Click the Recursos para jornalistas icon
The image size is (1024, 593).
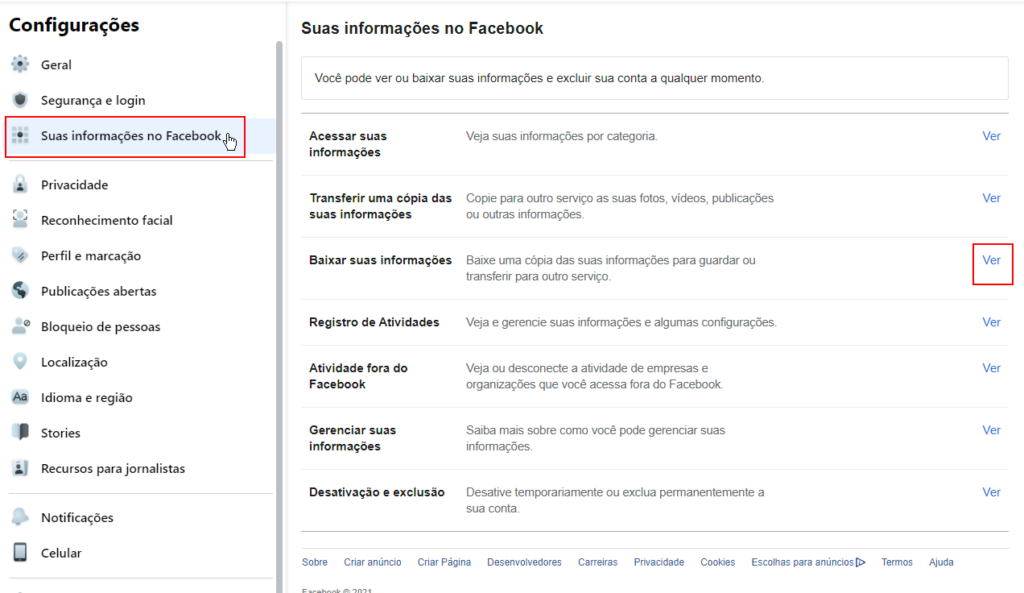(20, 468)
